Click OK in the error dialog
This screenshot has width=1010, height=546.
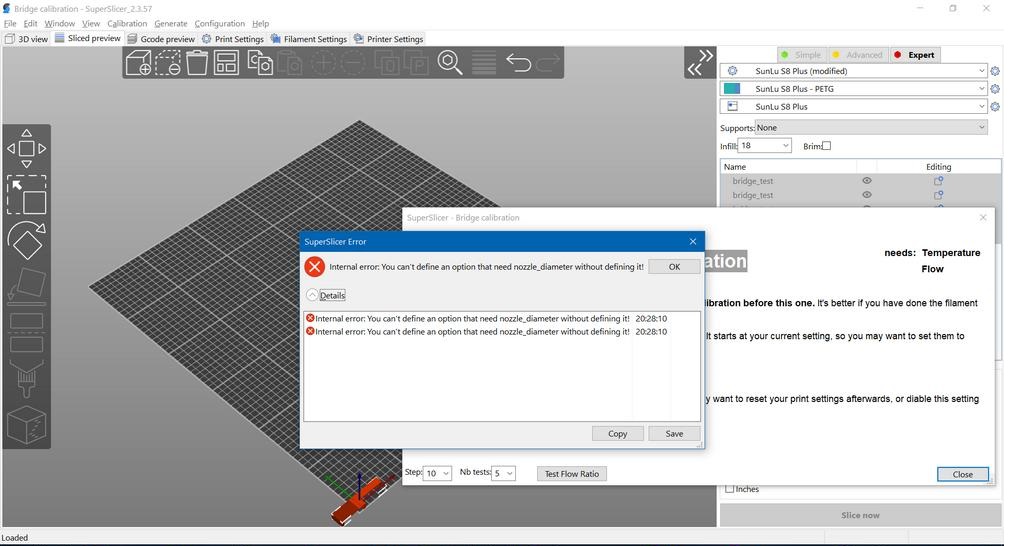point(674,267)
